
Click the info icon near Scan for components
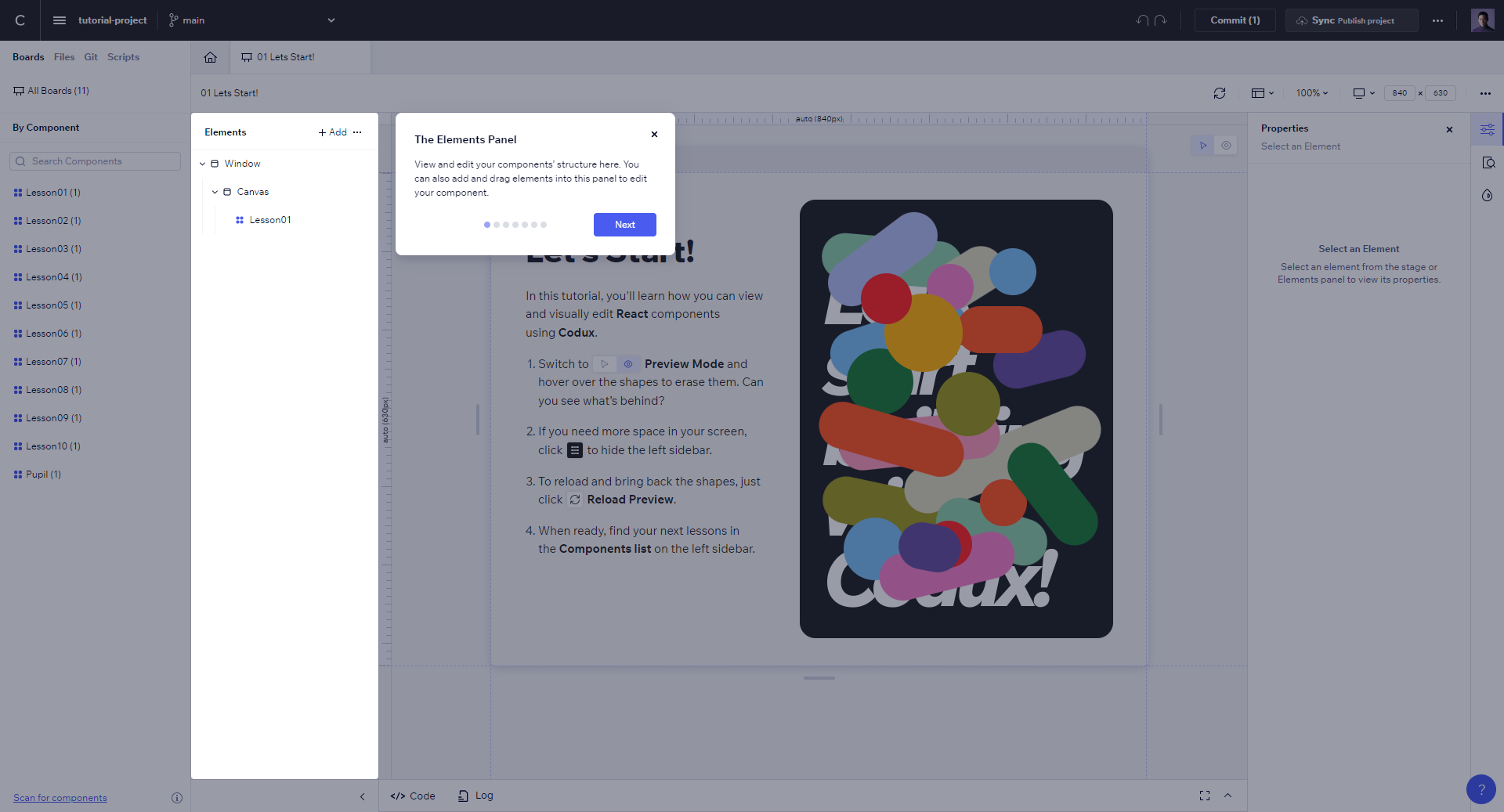(177, 798)
